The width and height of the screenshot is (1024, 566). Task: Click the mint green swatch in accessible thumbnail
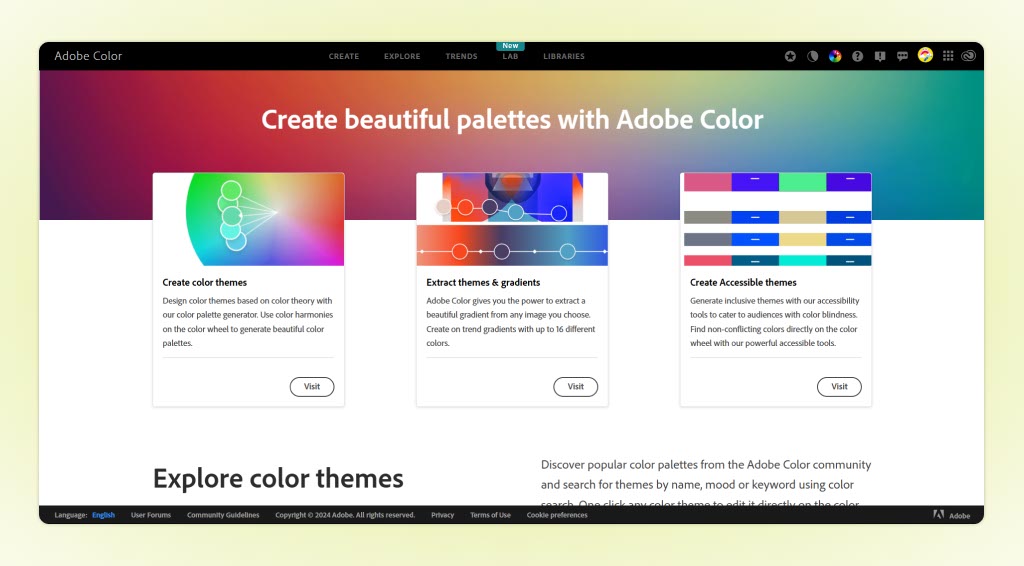click(803, 182)
